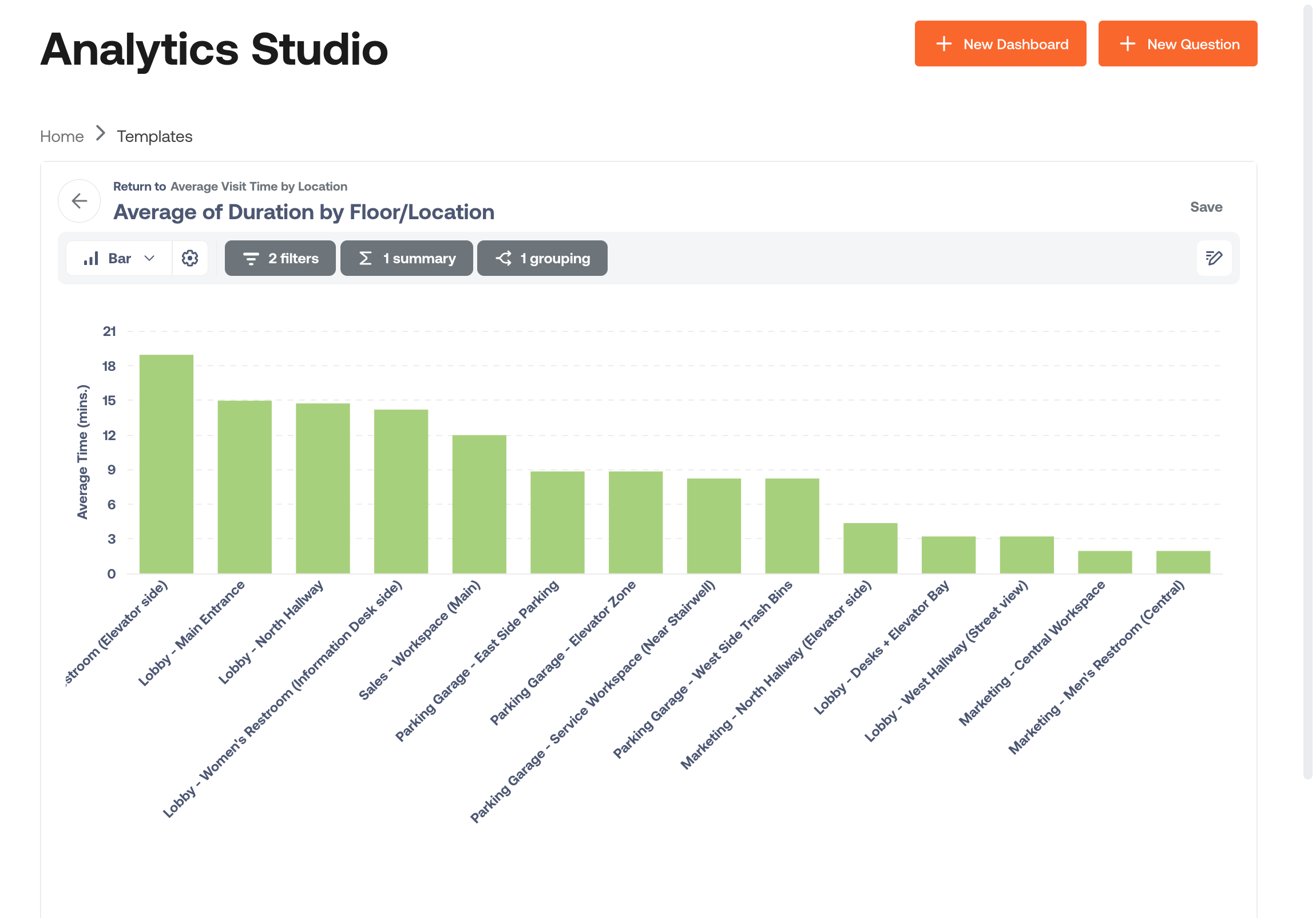Click Parking Garage - East Side Parking bar
The image size is (1316, 918).
558,523
